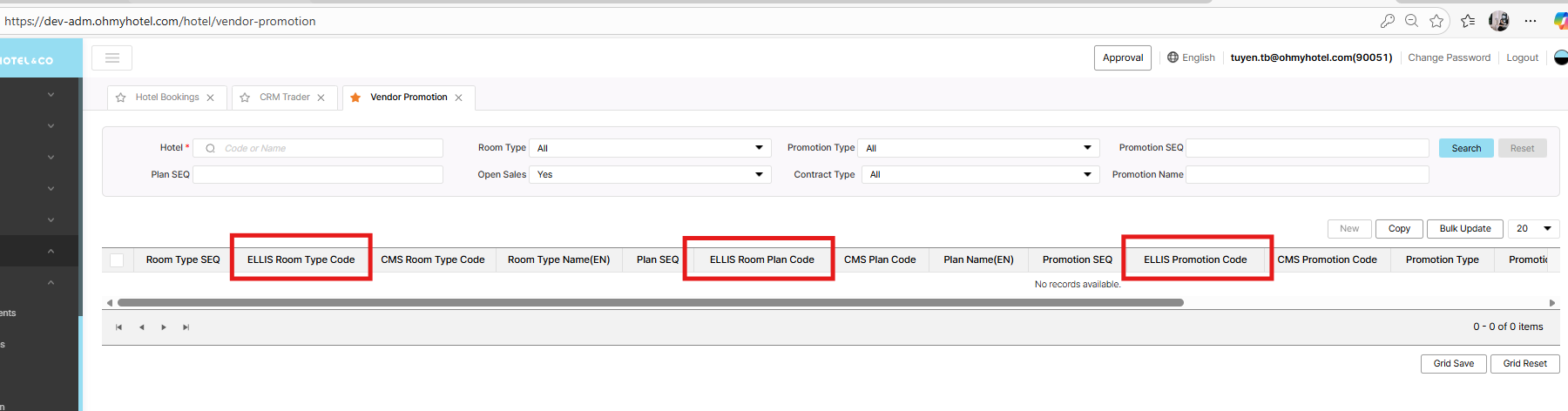Open the page size 20 dropdown
The image size is (1568, 411).
(1533, 228)
